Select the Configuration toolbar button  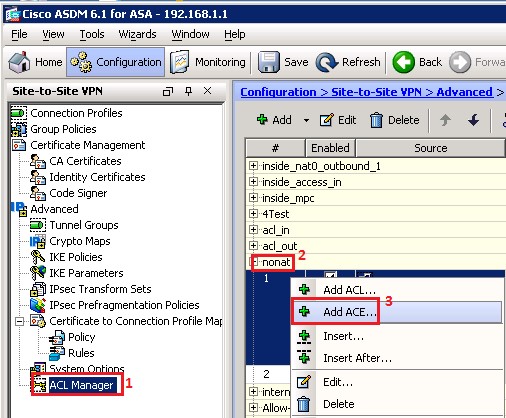pyautogui.click(x=116, y=62)
